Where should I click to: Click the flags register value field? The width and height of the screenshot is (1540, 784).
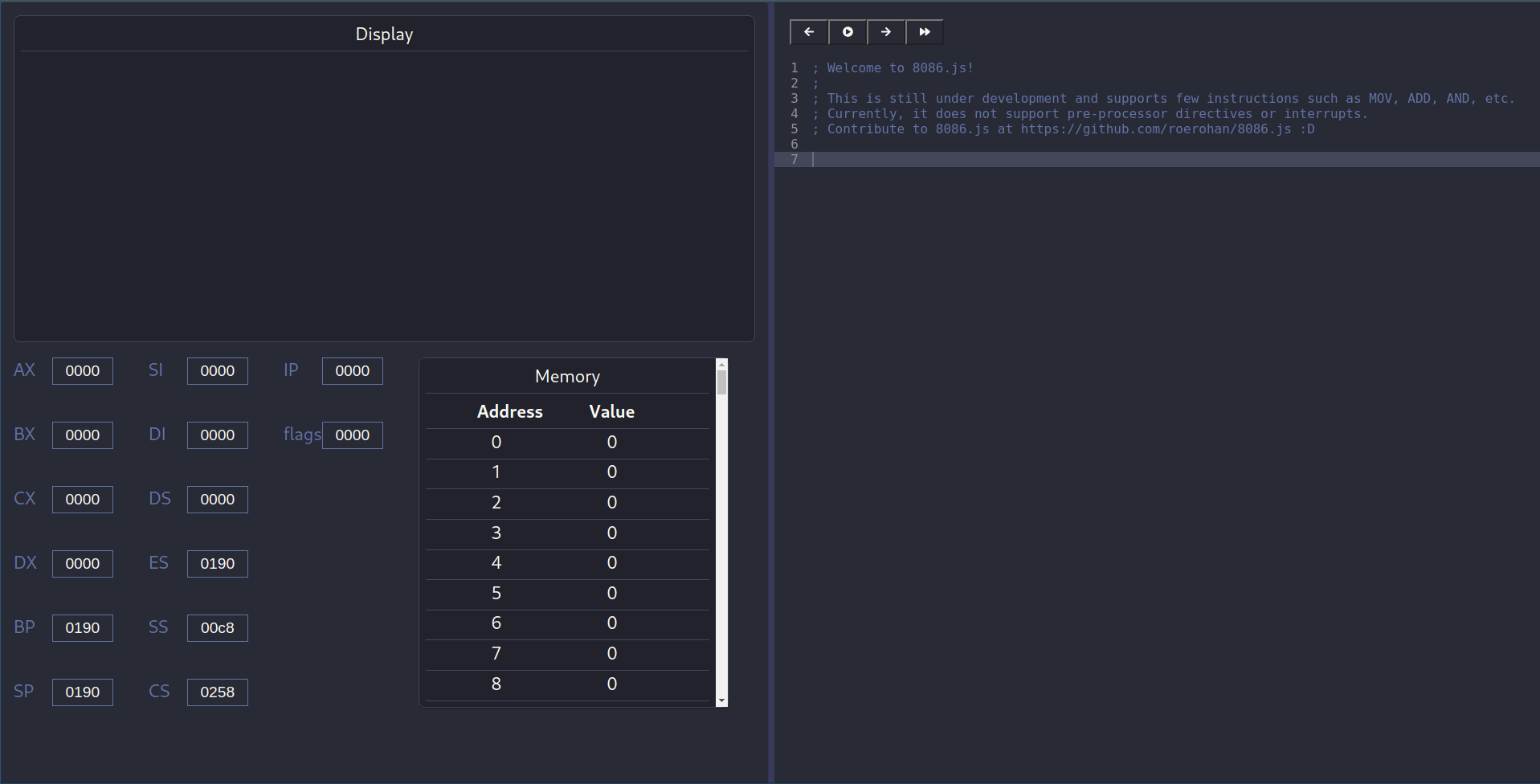tap(353, 435)
